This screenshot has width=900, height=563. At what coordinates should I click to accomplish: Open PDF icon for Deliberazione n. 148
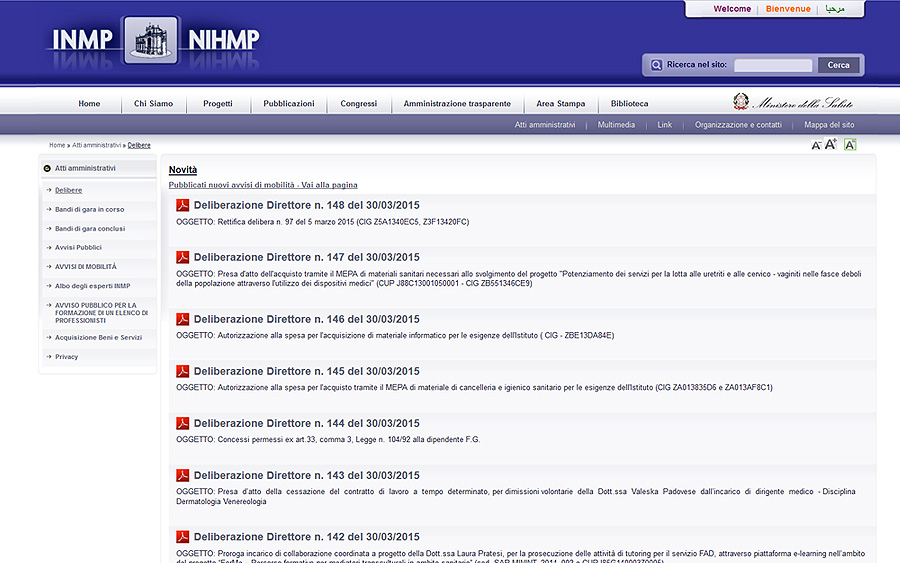[183, 205]
